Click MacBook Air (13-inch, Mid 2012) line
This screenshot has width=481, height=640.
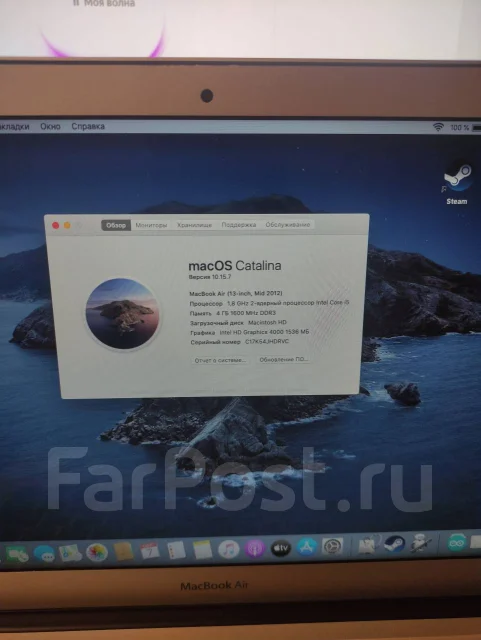tap(236, 293)
